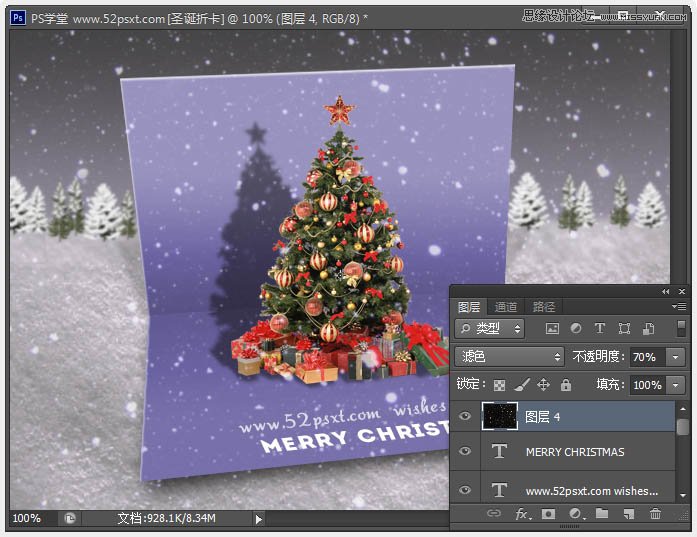Click layer list scrollbar thumb
This screenshot has width=697, height=537.
pos(682,427)
